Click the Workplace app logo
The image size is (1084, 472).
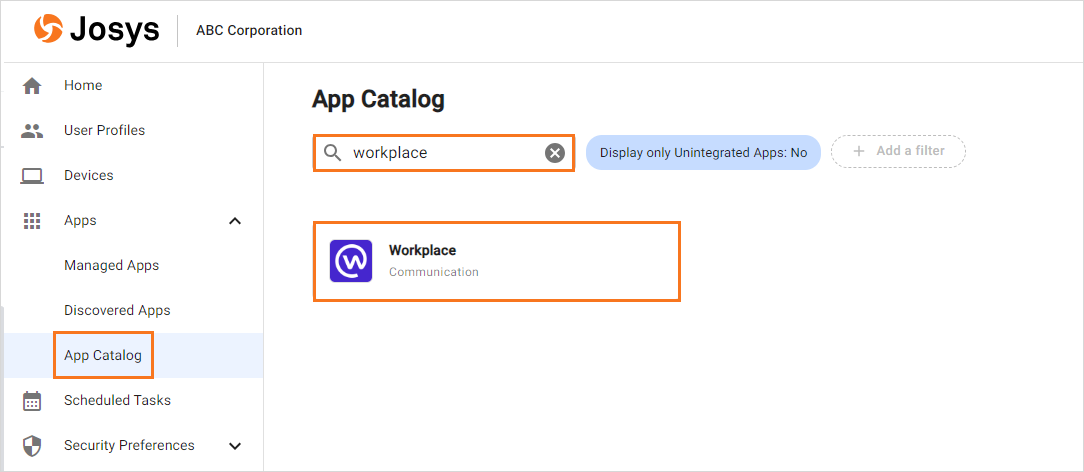[351, 261]
